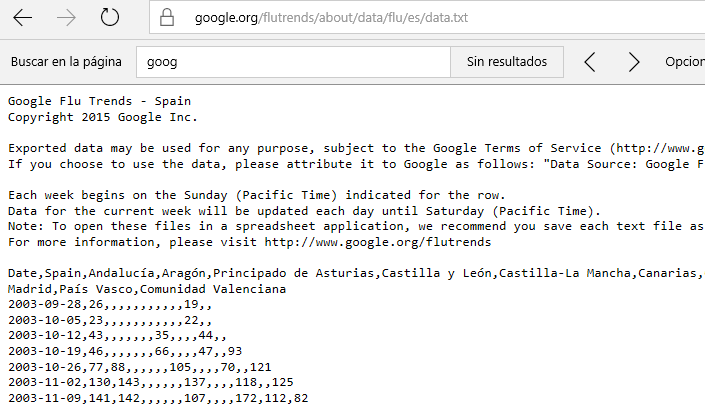Click the search field containing "goog"
The image size is (705, 404).
(293, 62)
